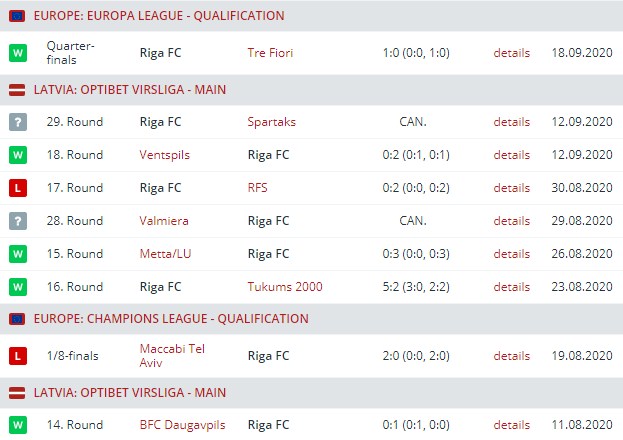Open the Metta/LU team link

tap(166, 254)
